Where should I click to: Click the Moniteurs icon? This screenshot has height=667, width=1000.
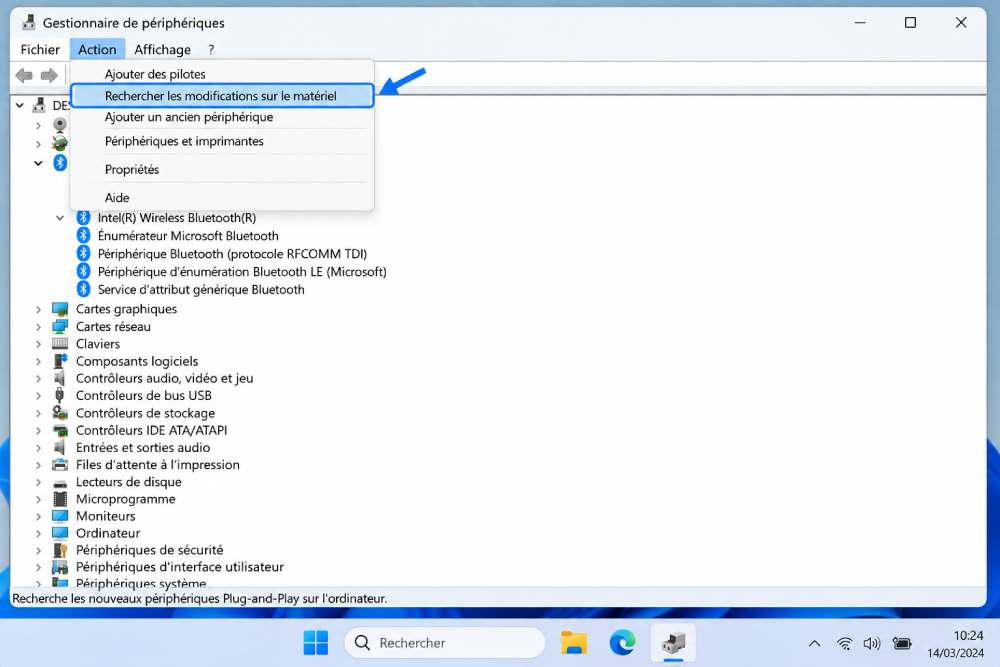[60, 516]
